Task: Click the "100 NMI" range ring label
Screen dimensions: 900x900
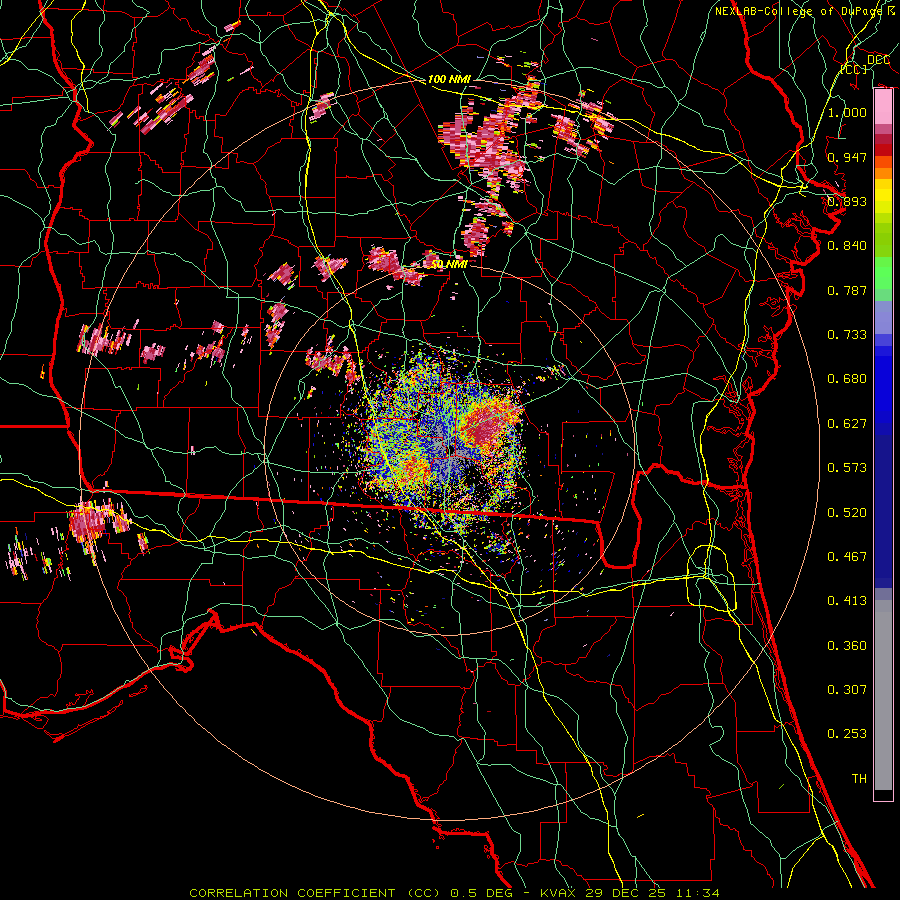Action: pos(449,79)
